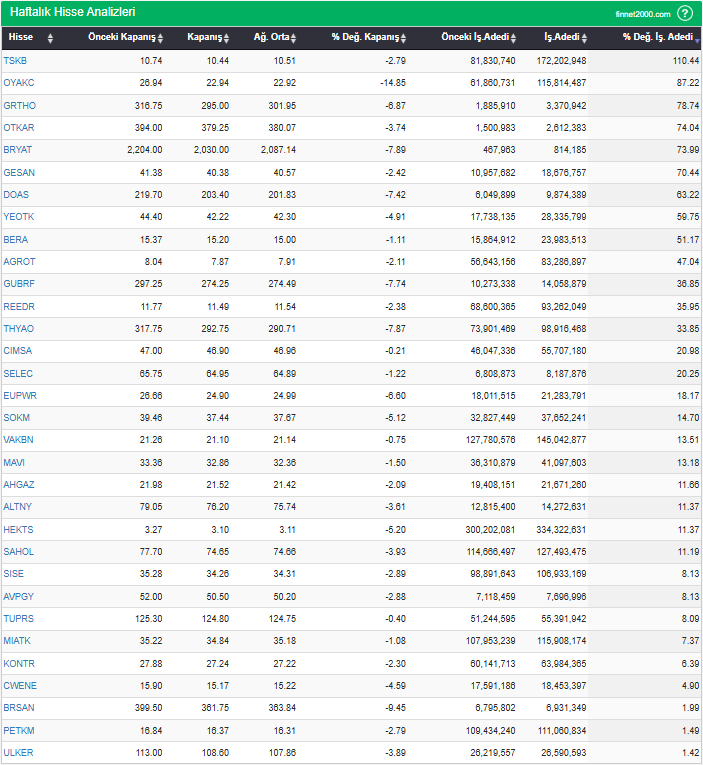
Task: Select the 301.95 weighted average for GRTHO
Action: [282, 106]
